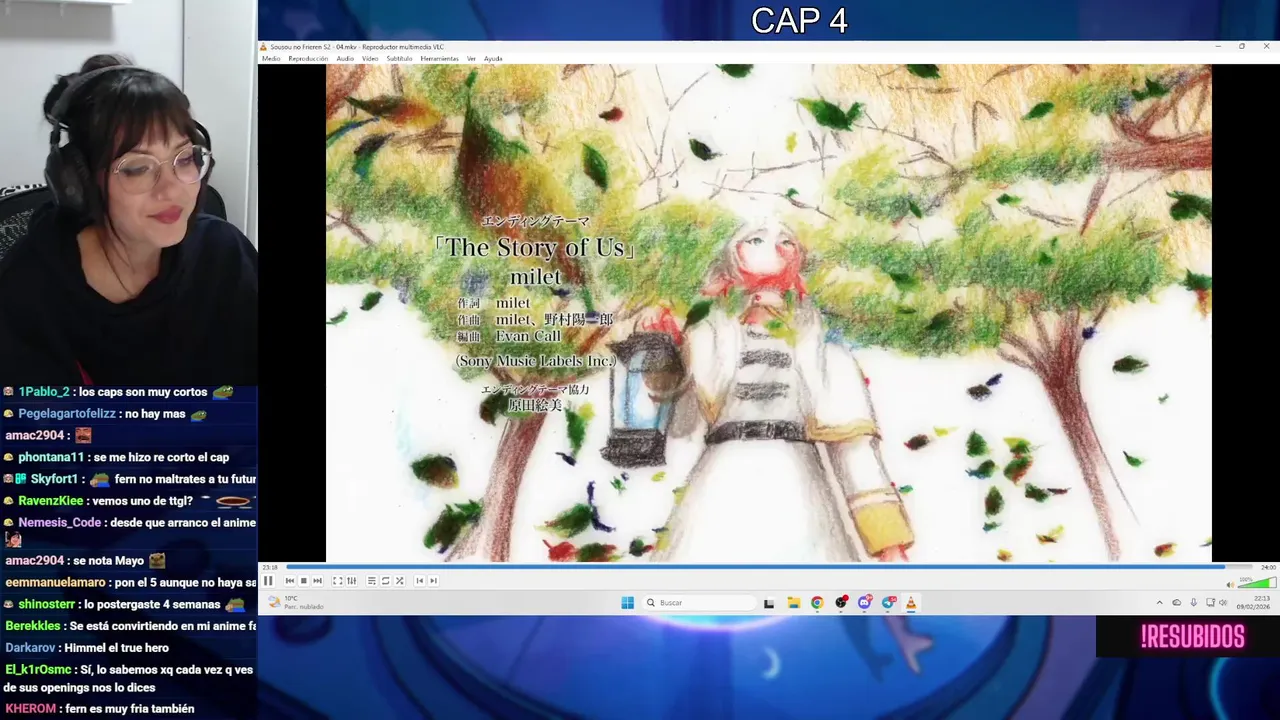Stop playback in VLC
The width and height of the screenshot is (1280, 720).
[x=304, y=581]
